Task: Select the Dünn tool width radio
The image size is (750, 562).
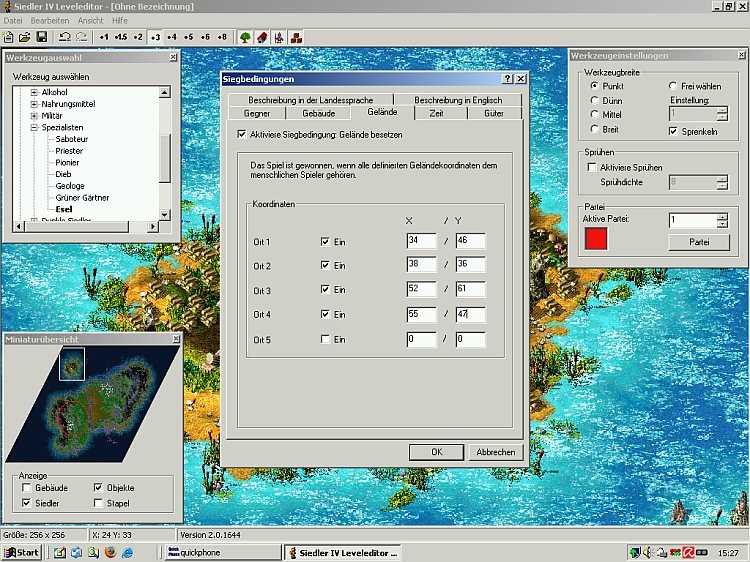Action: [x=594, y=100]
